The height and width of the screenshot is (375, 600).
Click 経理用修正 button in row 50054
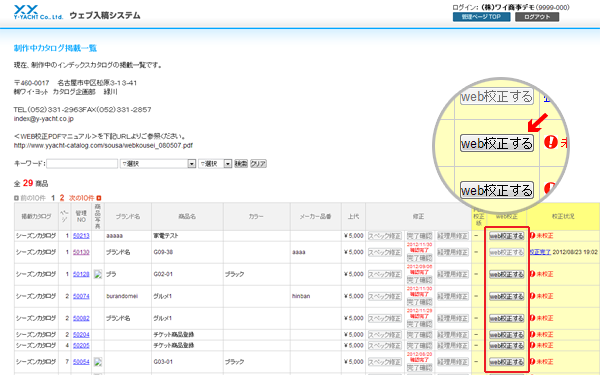453,362
